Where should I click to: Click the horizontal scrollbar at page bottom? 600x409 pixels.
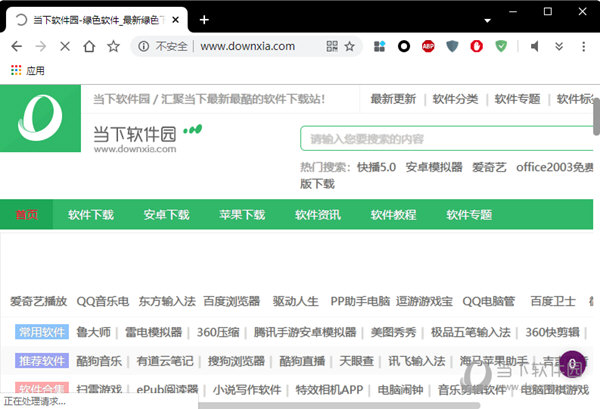[x=339, y=406]
